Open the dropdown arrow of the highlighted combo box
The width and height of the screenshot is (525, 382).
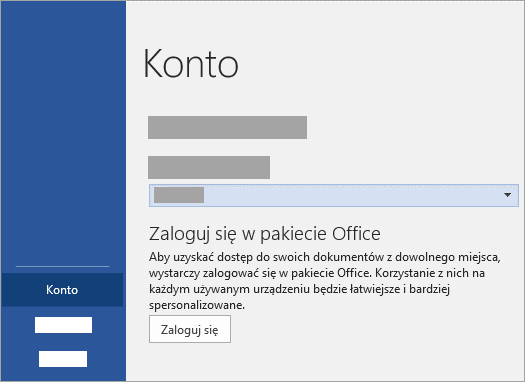[507, 195]
